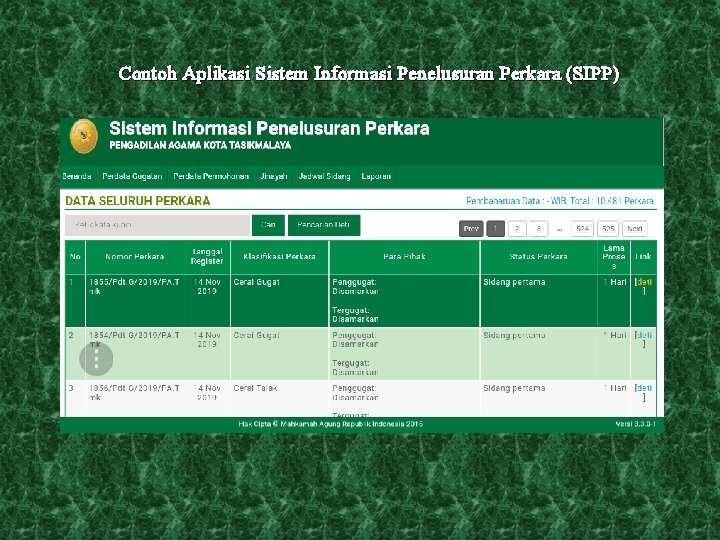720x540 pixels.
Task: Go to previous page with Prev
Action: [x=471, y=229]
